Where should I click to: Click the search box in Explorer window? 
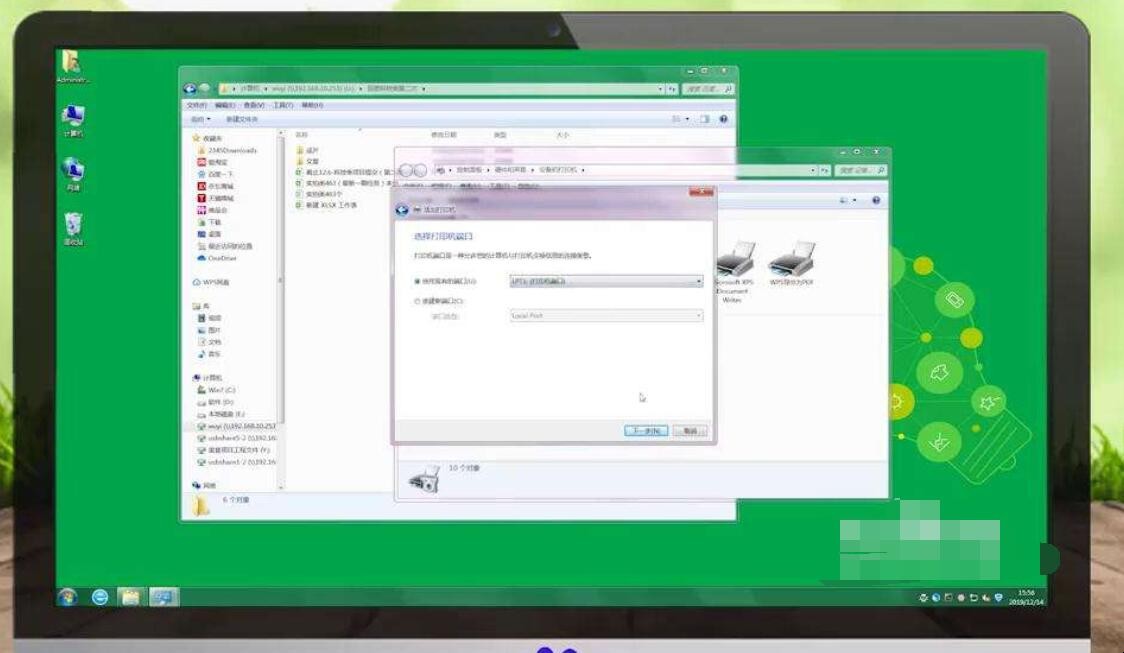(x=708, y=89)
